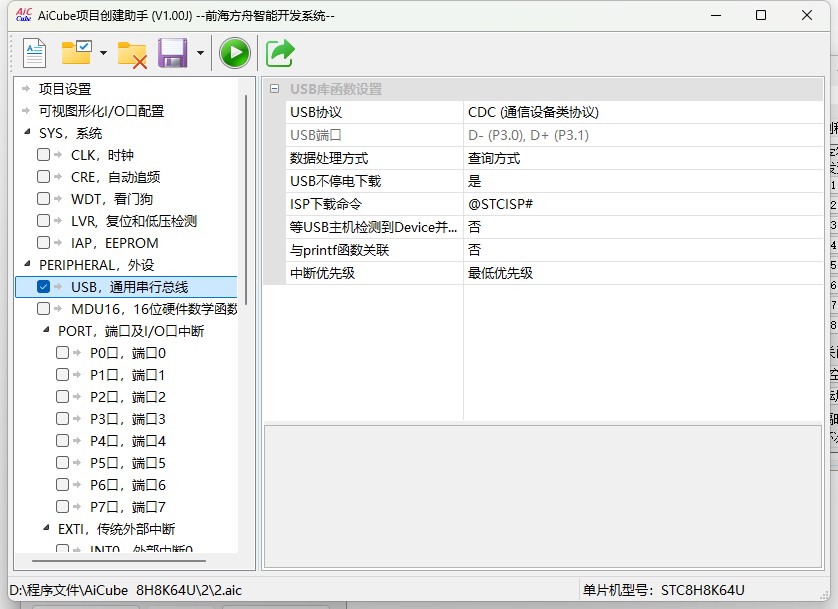Click the USB协议 property name
The height and width of the screenshot is (609, 838).
point(316,112)
